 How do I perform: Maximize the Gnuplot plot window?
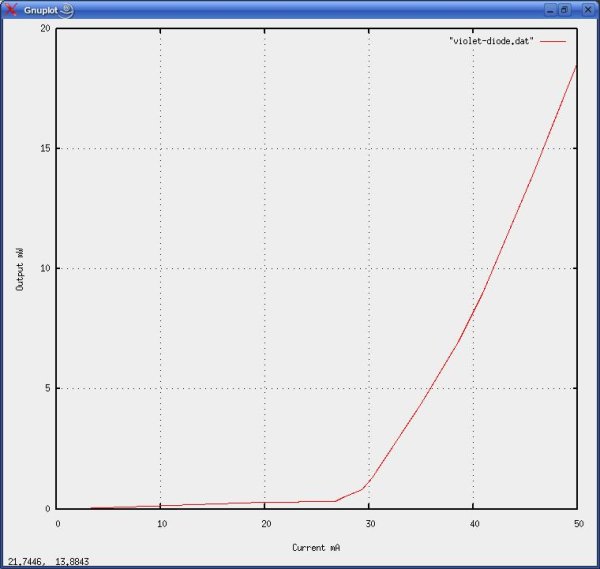pyautogui.click(x=565, y=9)
